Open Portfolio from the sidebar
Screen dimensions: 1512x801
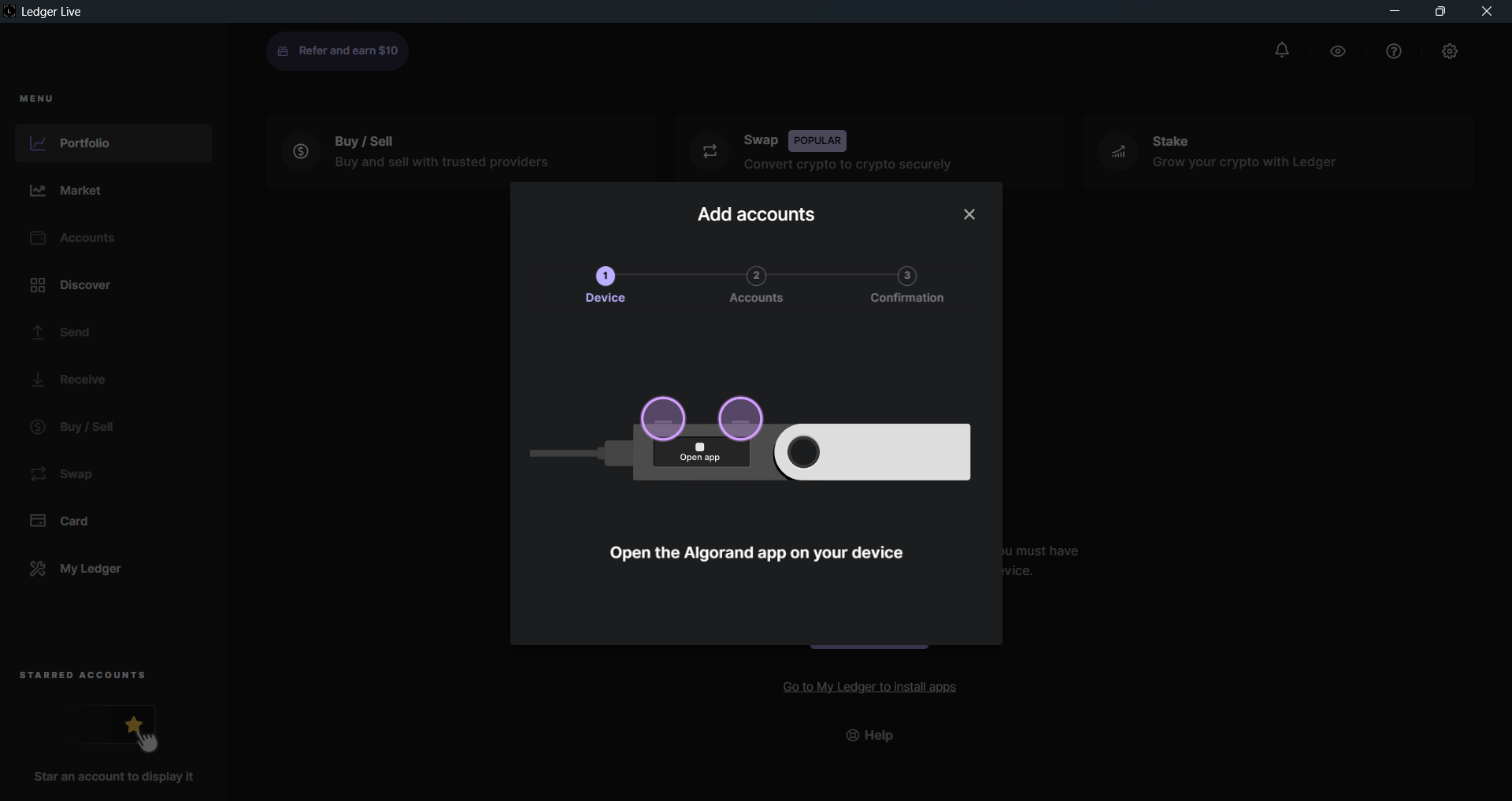point(84,143)
